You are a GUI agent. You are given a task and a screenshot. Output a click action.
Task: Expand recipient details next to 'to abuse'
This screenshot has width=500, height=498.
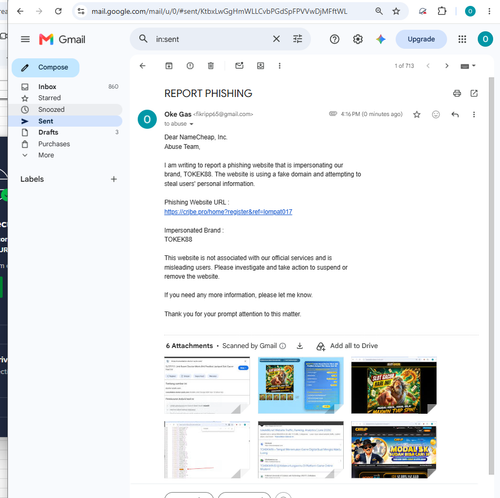coord(191,124)
